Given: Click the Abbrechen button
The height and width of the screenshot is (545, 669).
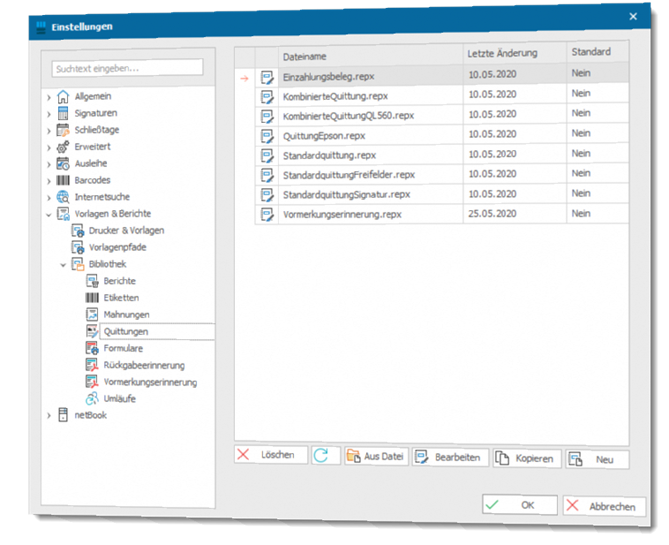Looking at the screenshot, I should [x=604, y=506].
